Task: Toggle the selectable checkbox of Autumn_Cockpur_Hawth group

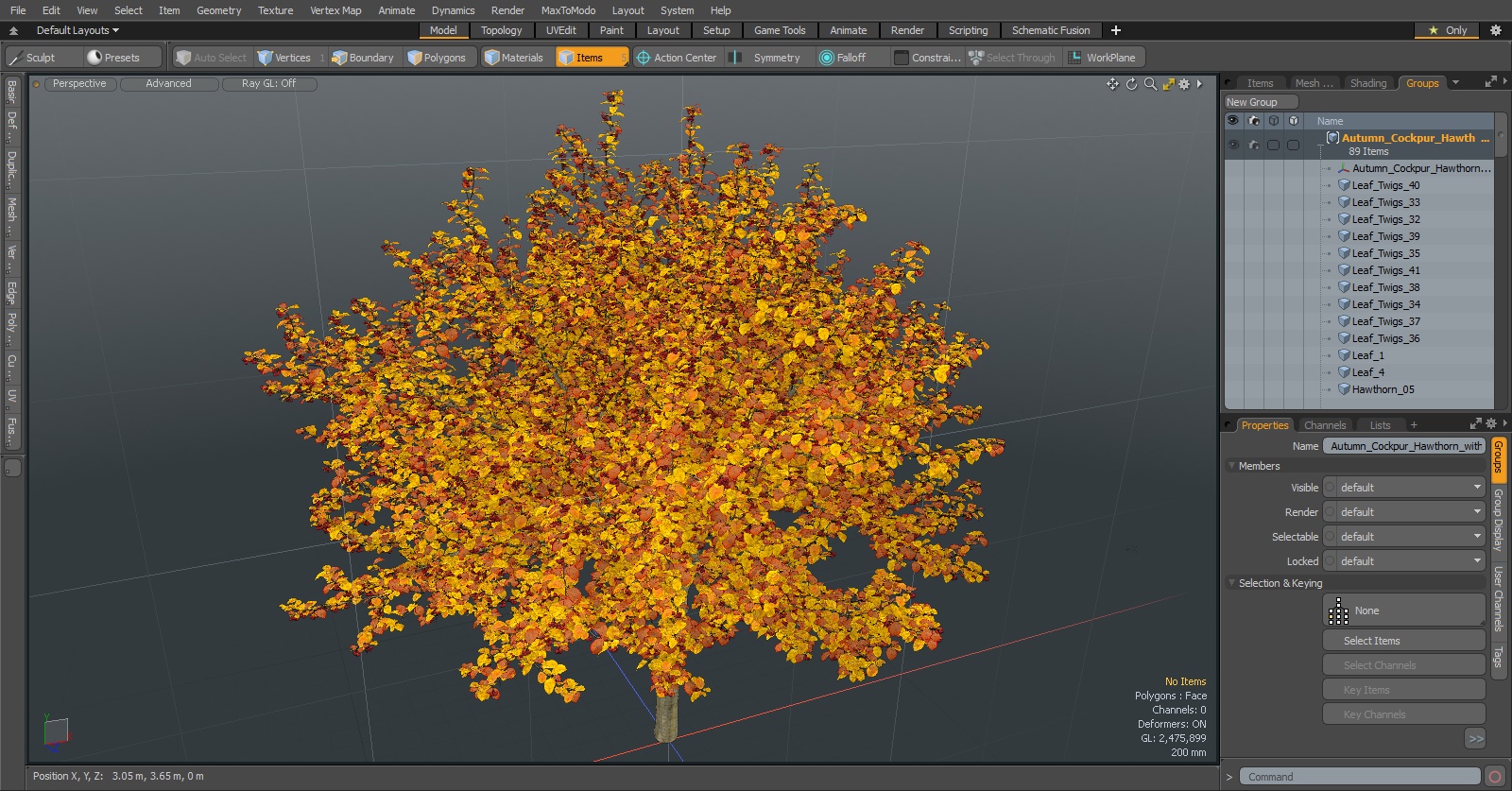Action: [1274, 146]
